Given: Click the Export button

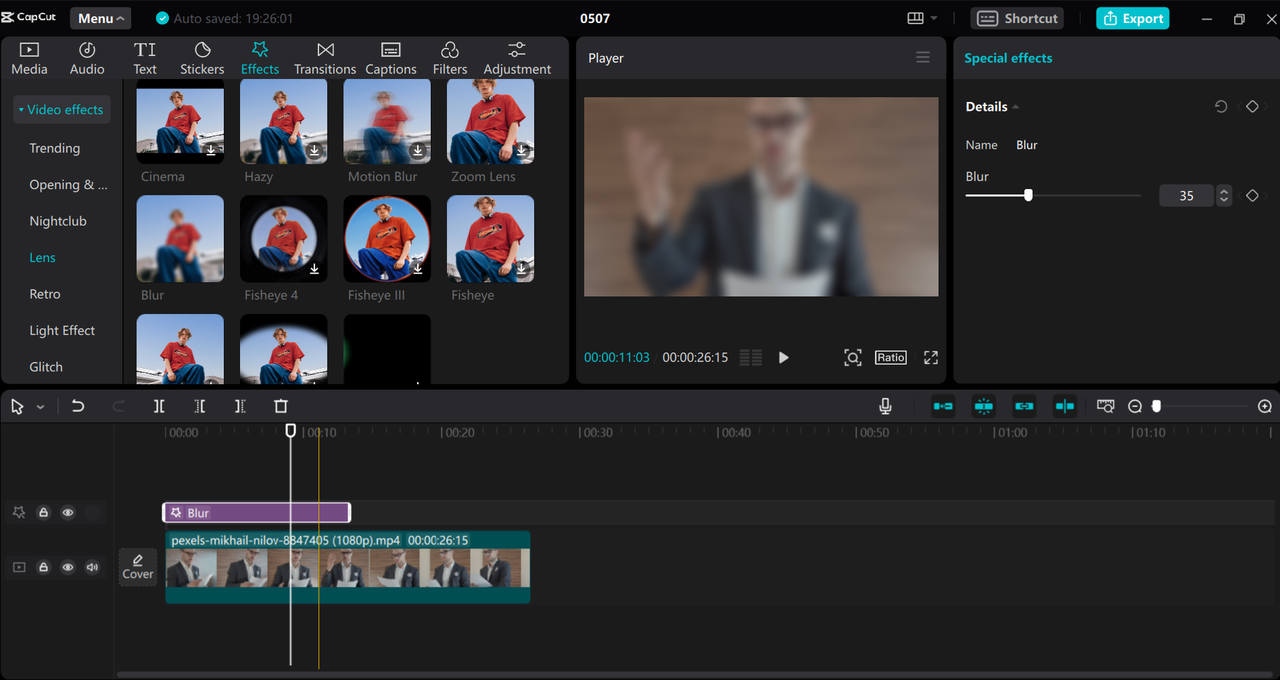Looking at the screenshot, I should pos(1133,18).
